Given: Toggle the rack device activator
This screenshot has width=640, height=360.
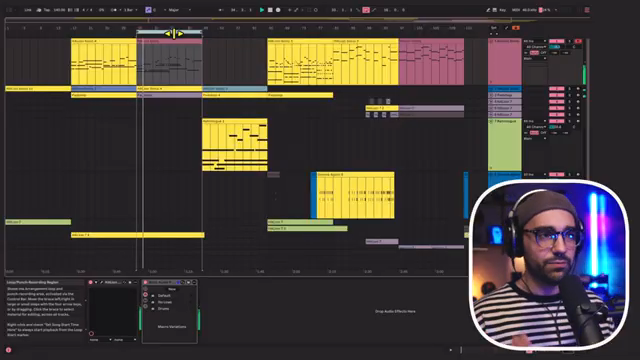Looking at the screenshot, I should click(146, 282).
